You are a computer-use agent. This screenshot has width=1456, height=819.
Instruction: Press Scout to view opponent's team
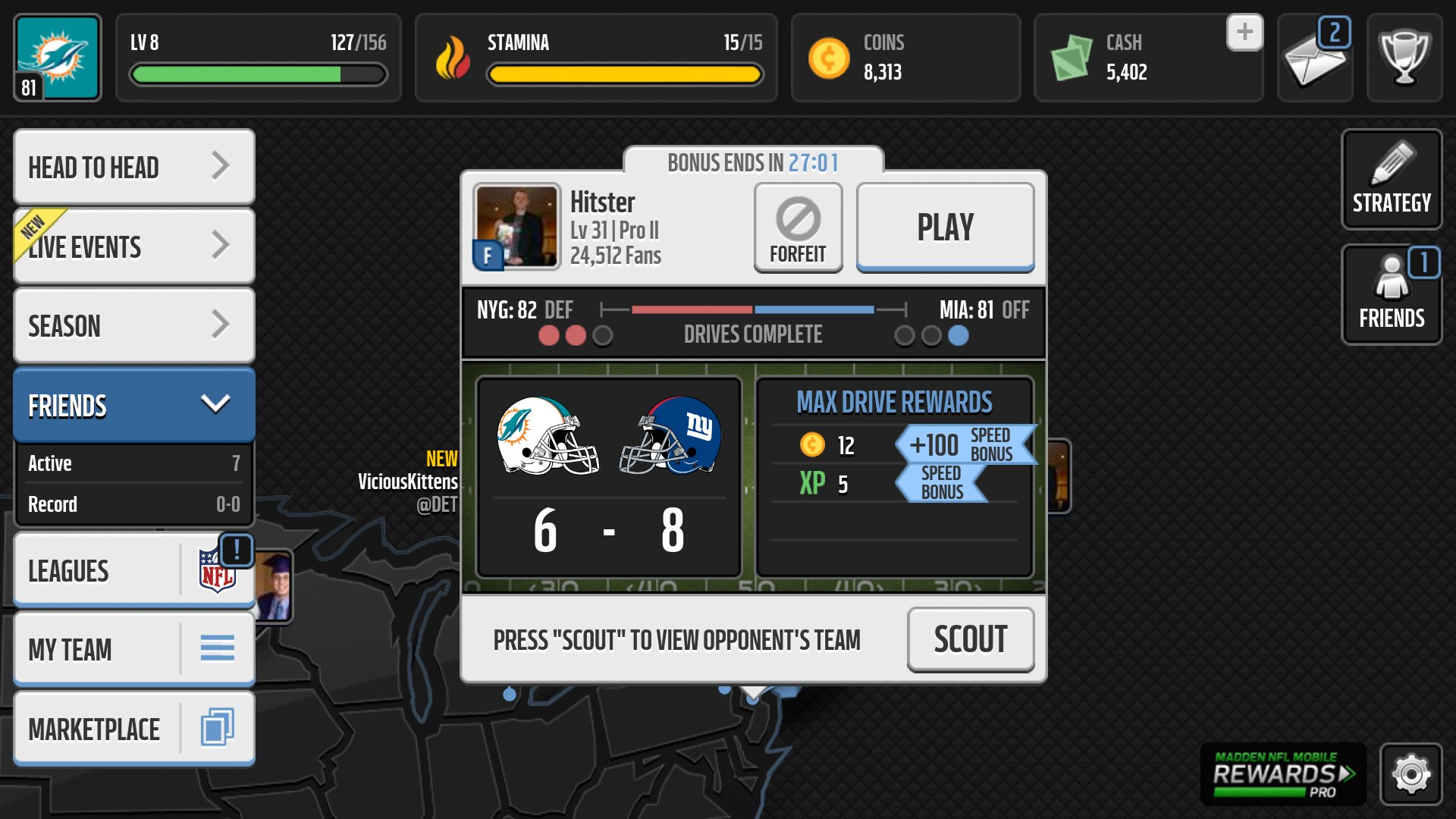[968, 640]
